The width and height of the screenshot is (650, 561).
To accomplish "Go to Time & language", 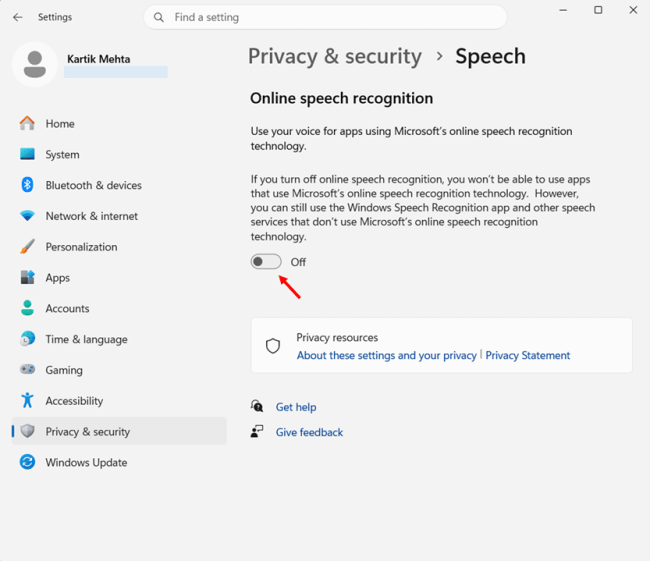I will [119, 339].
